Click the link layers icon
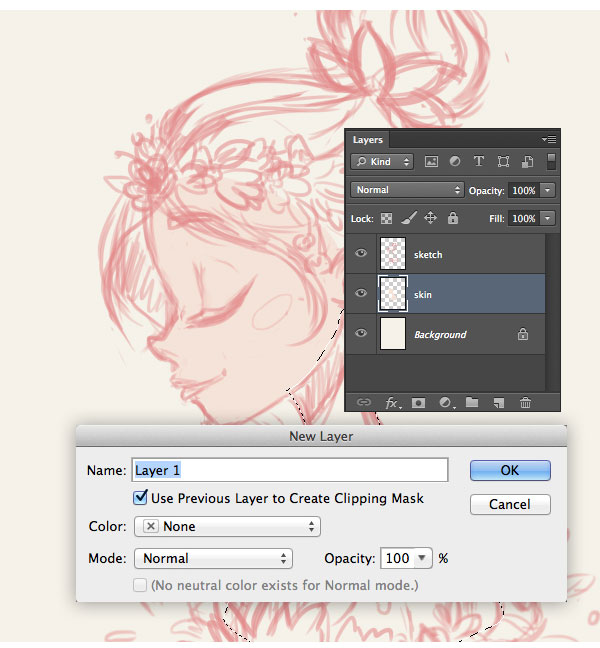This screenshot has height=648, width=600. coord(364,402)
